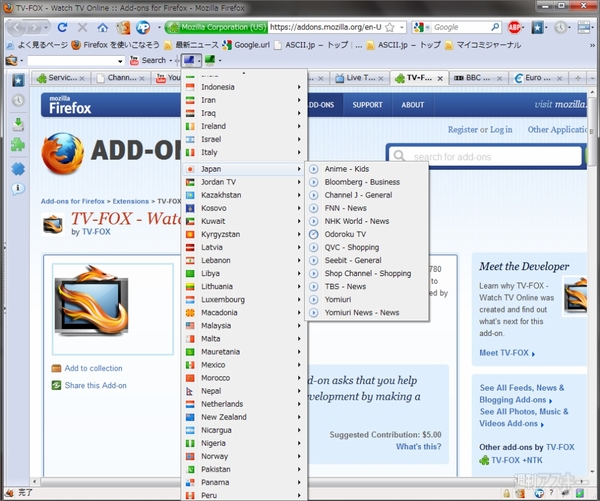This screenshot has height=501, width=600.
Task: Open the toolbar search combo box dropdown
Action: [120, 60]
